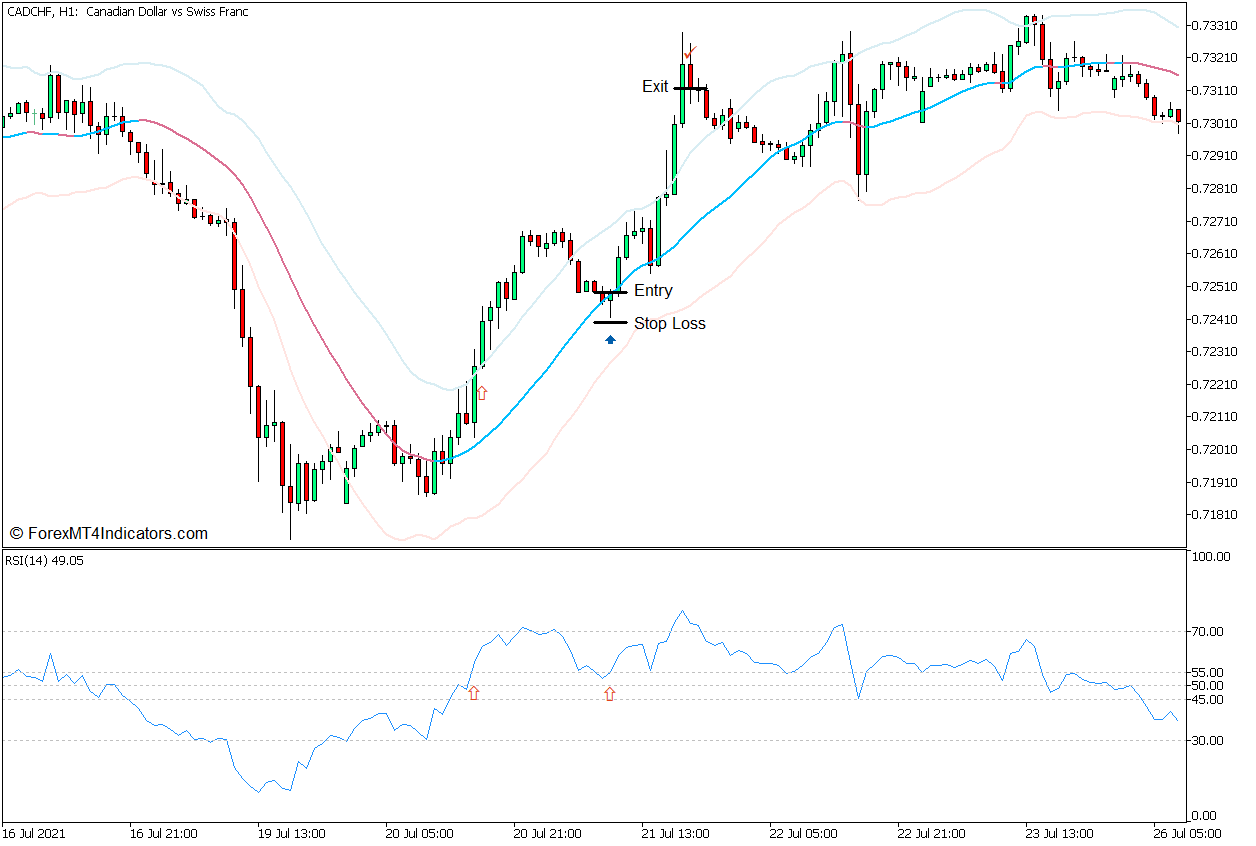Viewport: 1256px width, 846px height.
Task: Click the second orange arrow in RSI panel
Action: (x=609, y=693)
